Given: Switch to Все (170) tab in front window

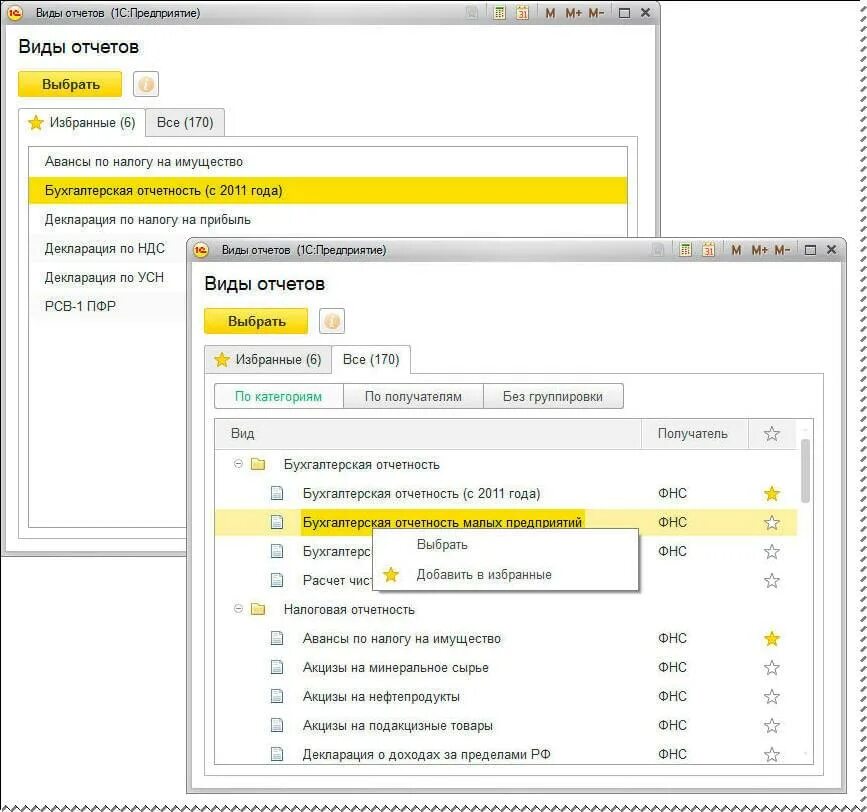Looking at the screenshot, I should click(371, 359).
